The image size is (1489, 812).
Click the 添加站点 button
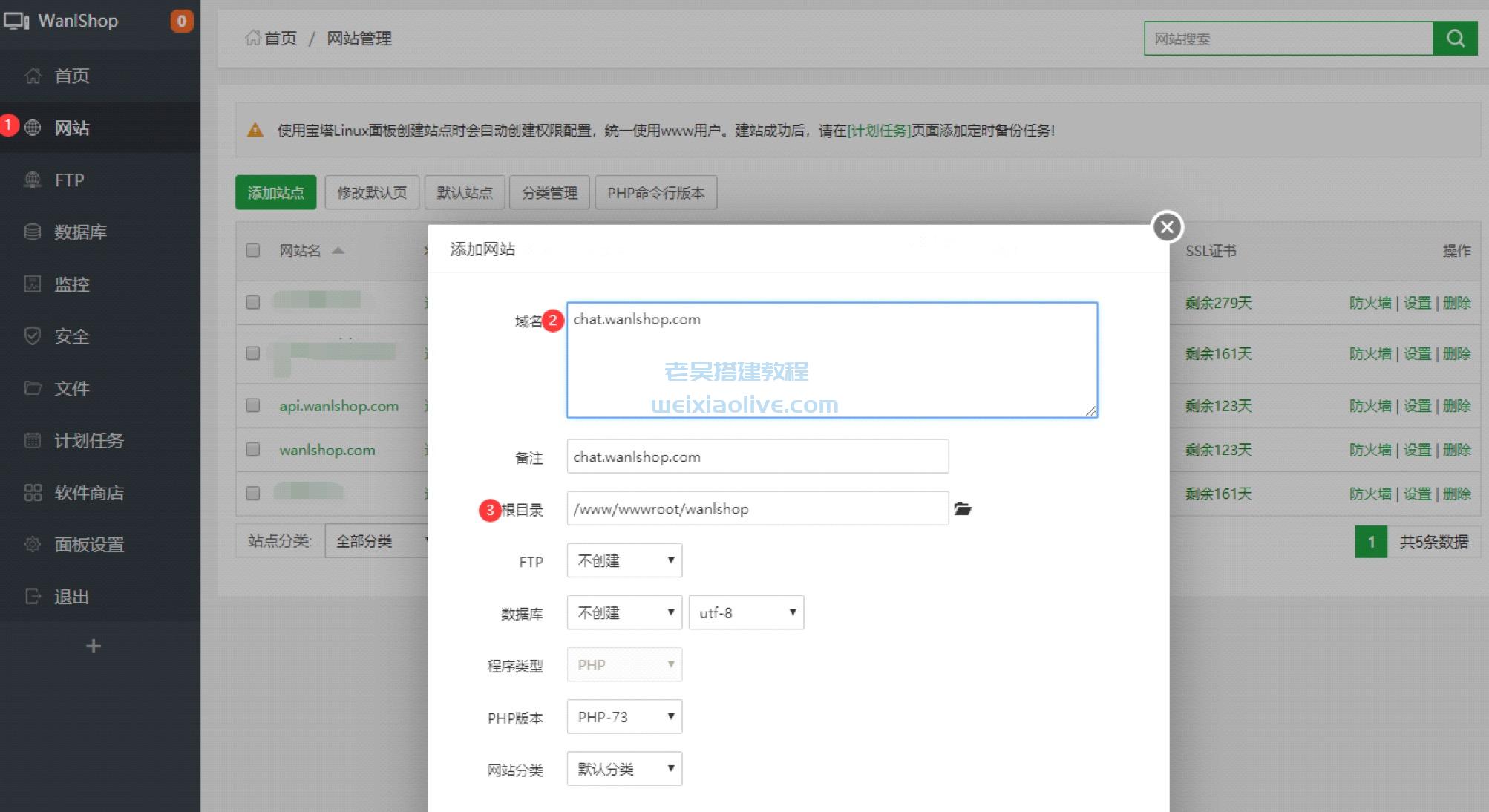pyautogui.click(x=275, y=192)
